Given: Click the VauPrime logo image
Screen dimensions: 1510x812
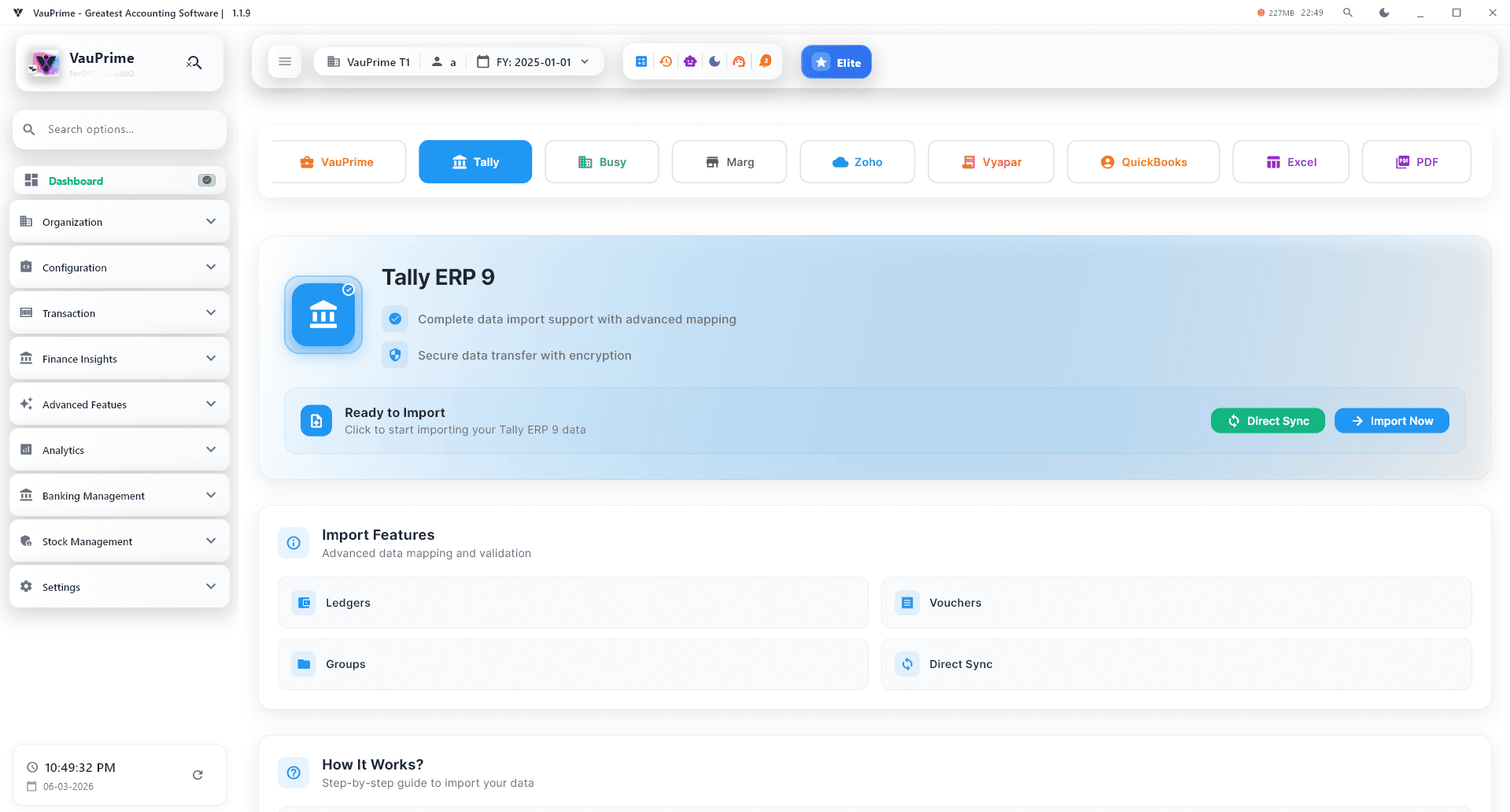Looking at the screenshot, I should point(44,64).
